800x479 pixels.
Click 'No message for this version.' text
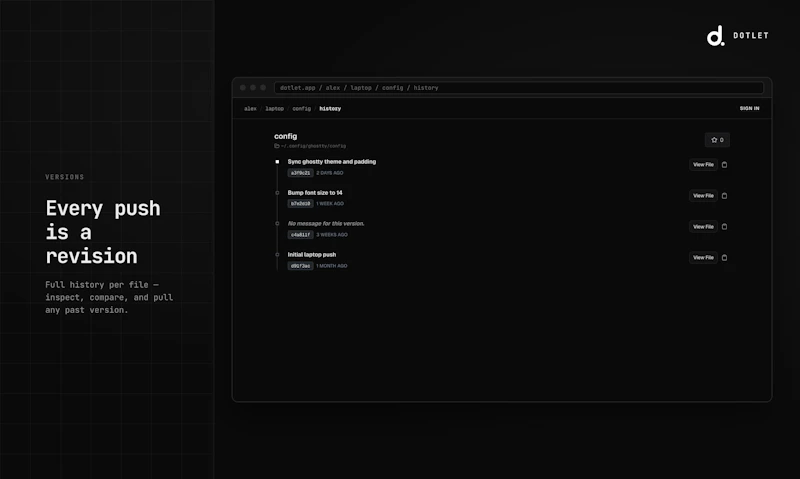click(326, 223)
